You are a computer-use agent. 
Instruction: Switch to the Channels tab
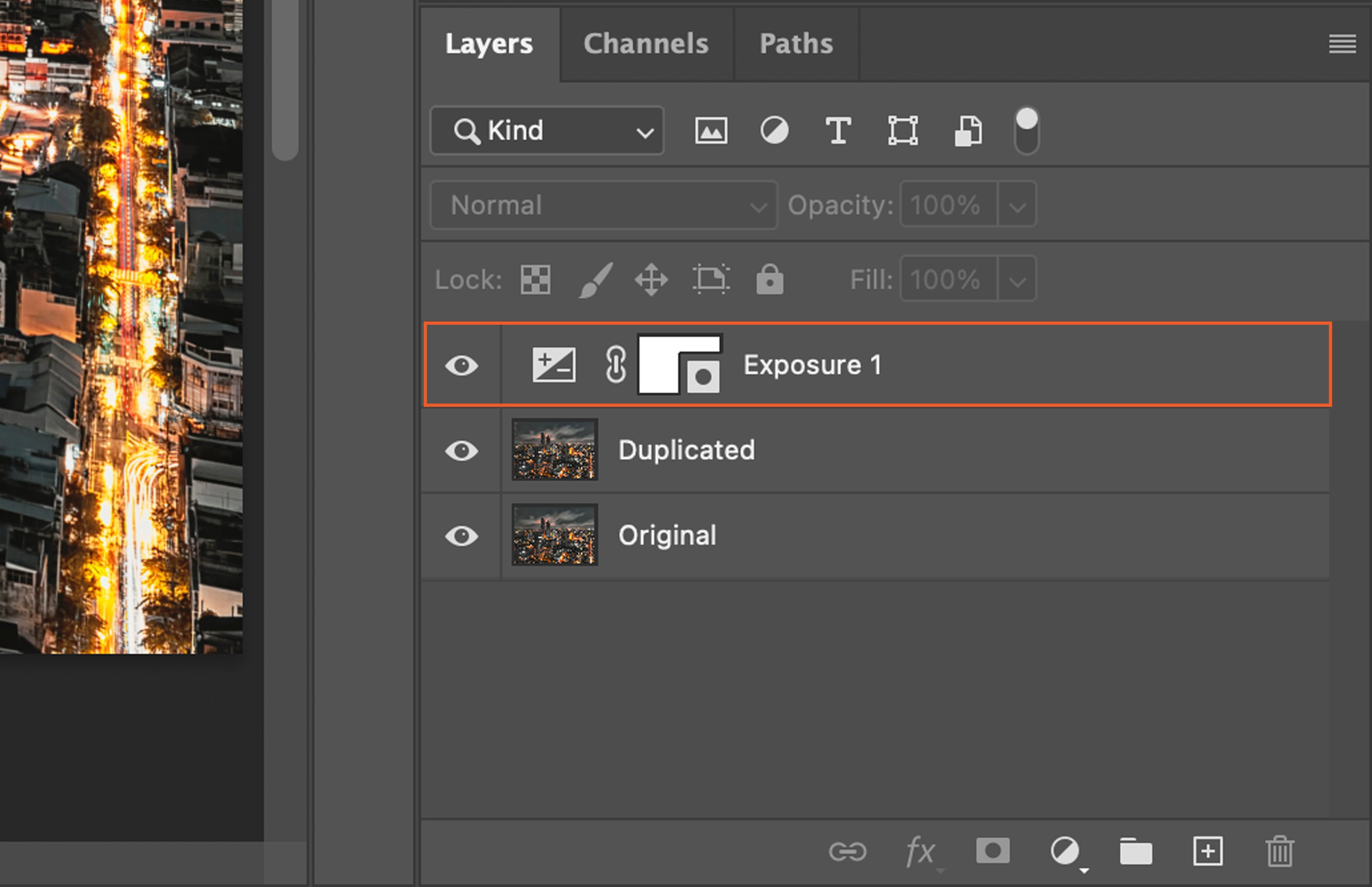coord(646,44)
